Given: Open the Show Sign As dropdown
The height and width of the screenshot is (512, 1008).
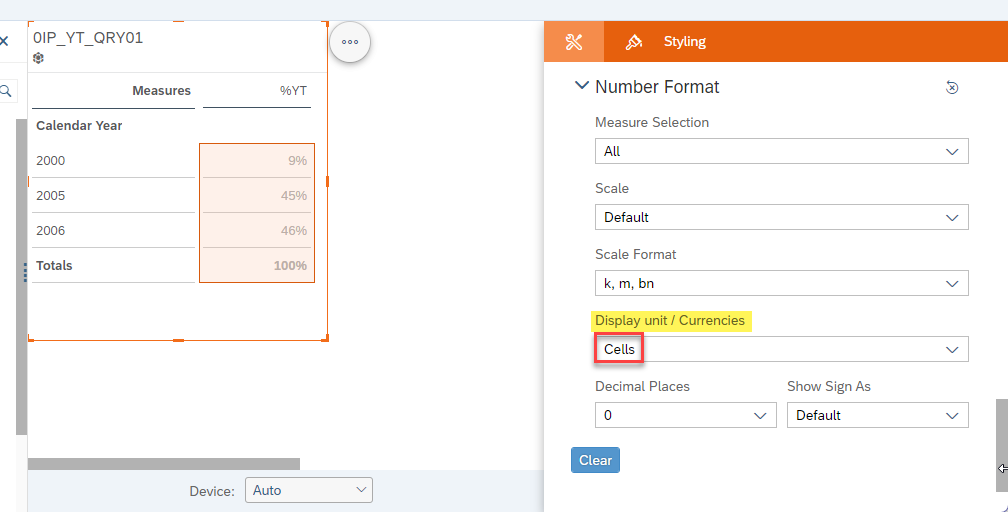Looking at the screenshot, I should pos(878,416).
